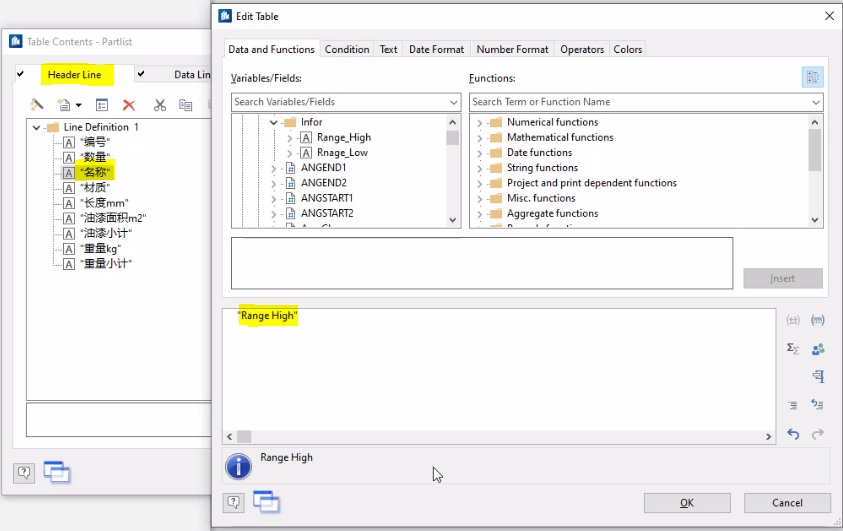Select the "编号" column item

[x=95, y=142]
